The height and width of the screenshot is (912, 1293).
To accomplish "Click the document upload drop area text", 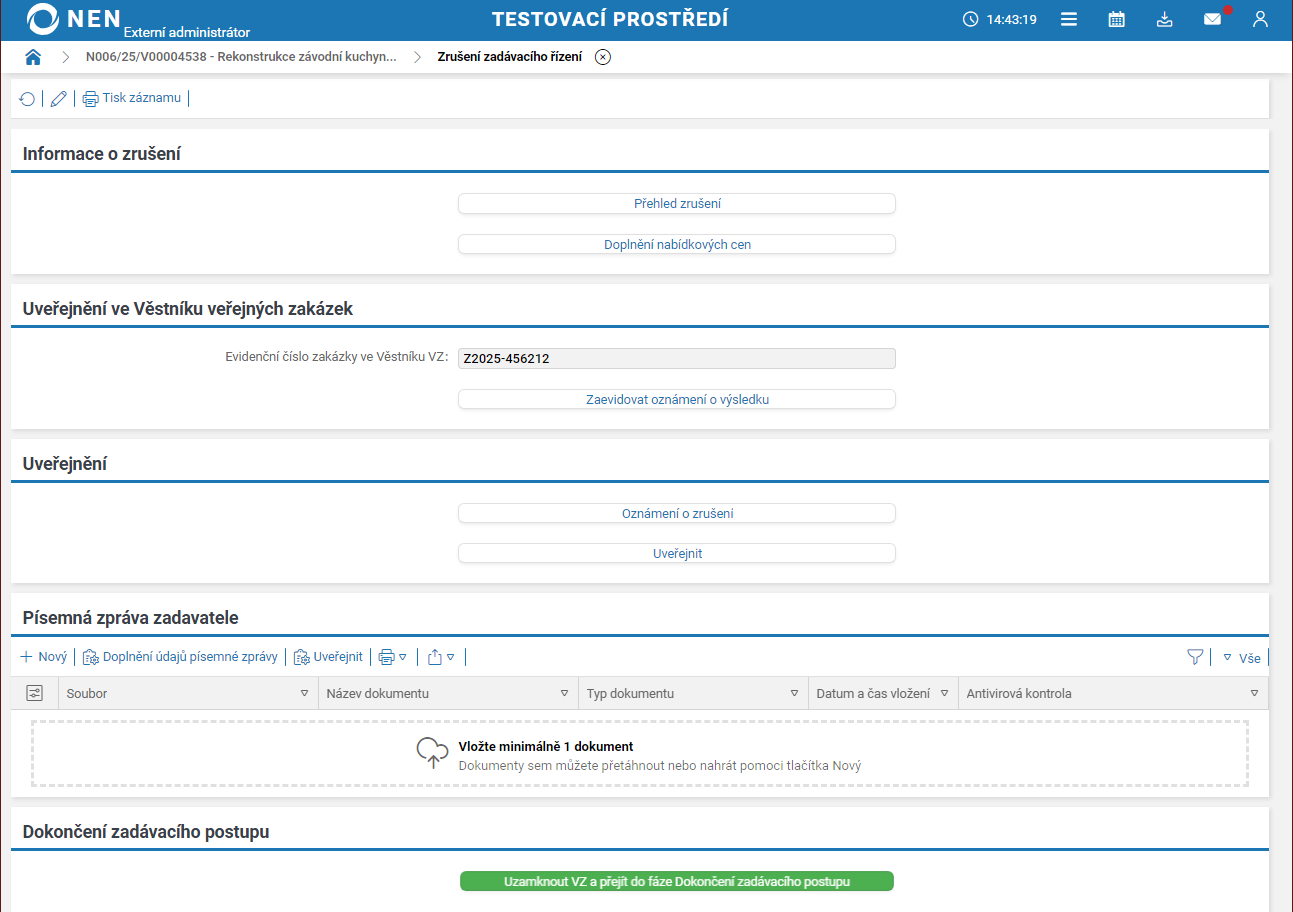I will [660, 756].
